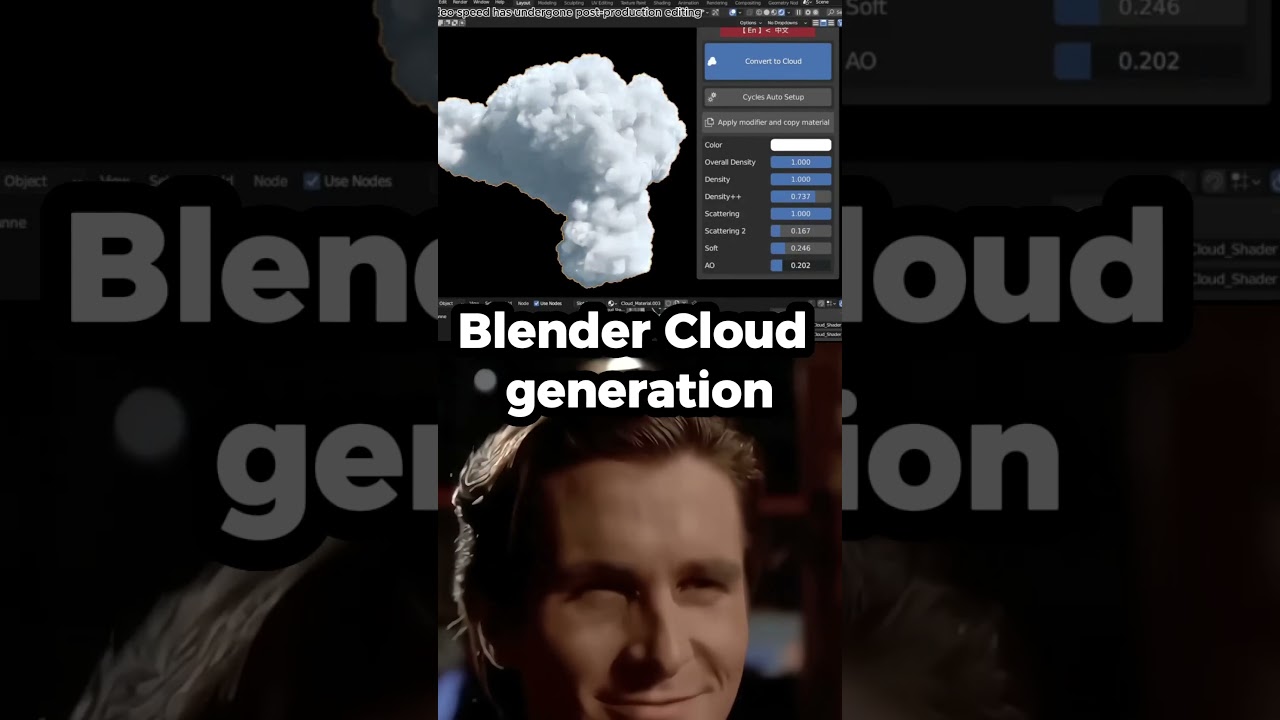Open the Animation workspace tab
Image resolution: width=1280 pixels, height=720 pixels.
[x=689, y=3]
